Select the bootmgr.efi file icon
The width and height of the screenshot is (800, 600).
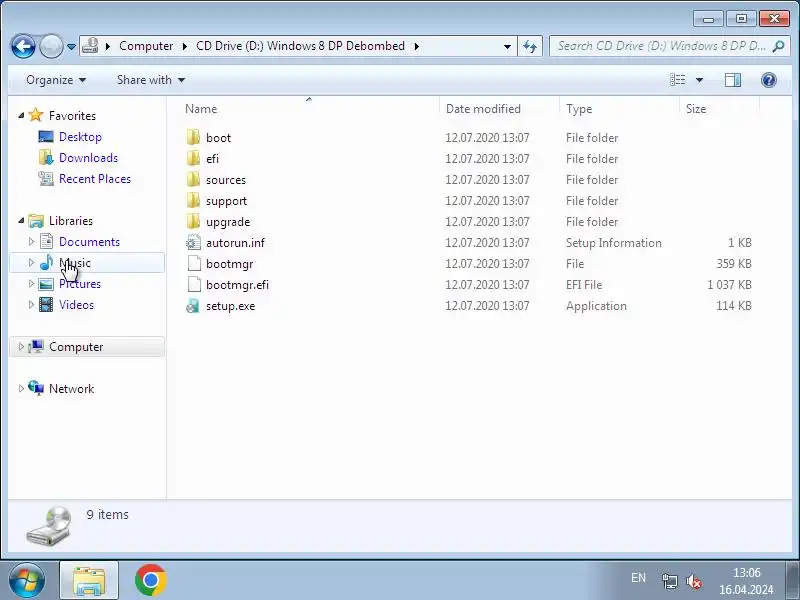[x=194, y=284]
